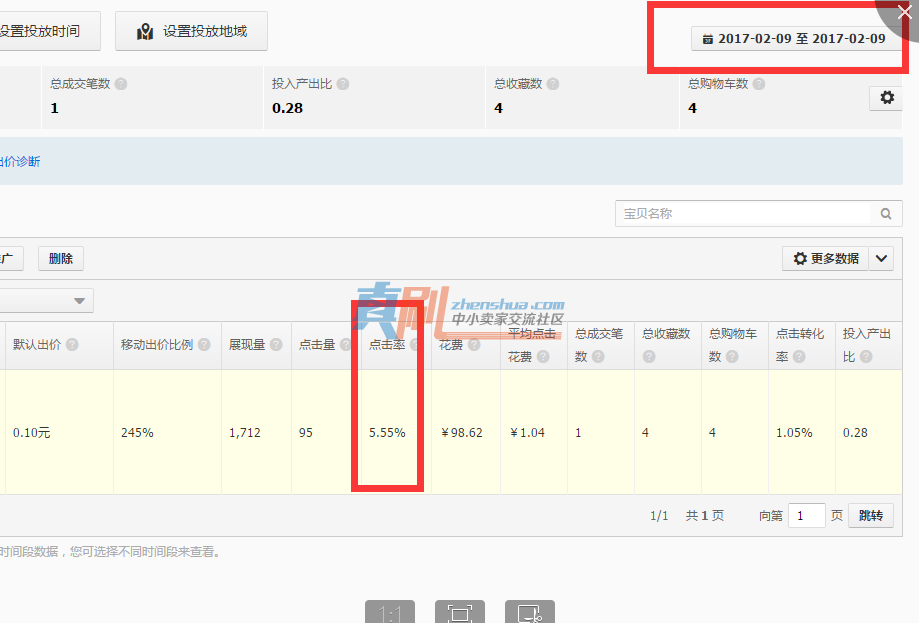Expand the arrow dropdown next to 更多数据
Viewport: 919px width, 623px height.
click(x=881, y=258)
